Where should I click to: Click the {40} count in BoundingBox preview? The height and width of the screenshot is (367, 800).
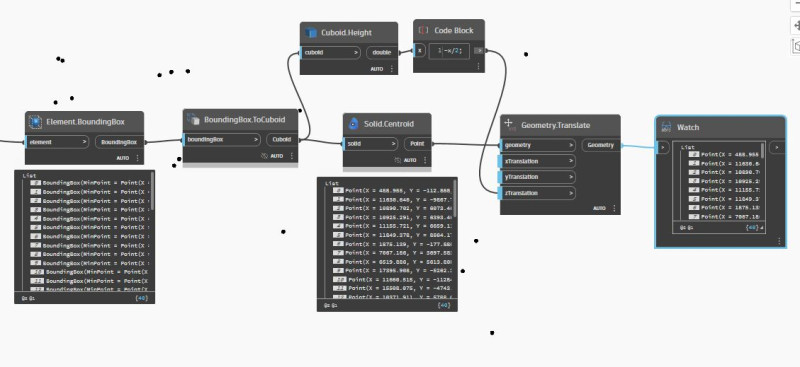[x=143, y=297]
